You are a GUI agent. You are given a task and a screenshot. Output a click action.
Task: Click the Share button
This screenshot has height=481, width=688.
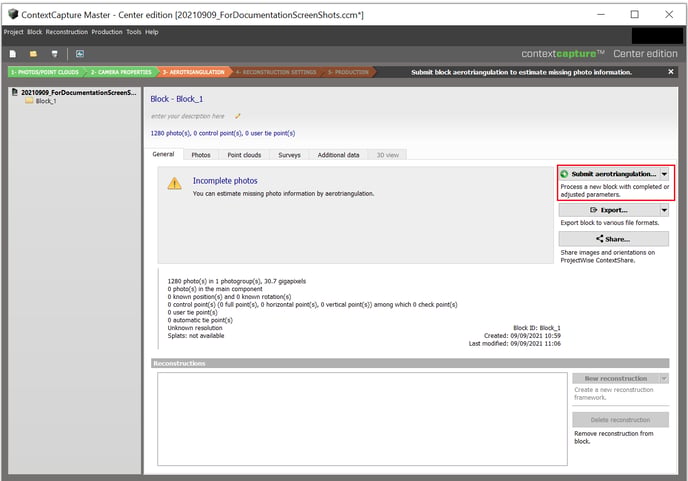click(613, 239)
